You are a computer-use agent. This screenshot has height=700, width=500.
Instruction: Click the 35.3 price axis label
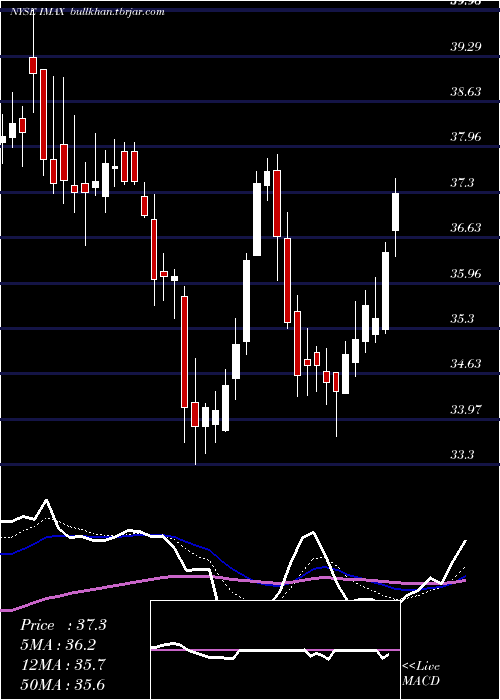pos(462,319)
